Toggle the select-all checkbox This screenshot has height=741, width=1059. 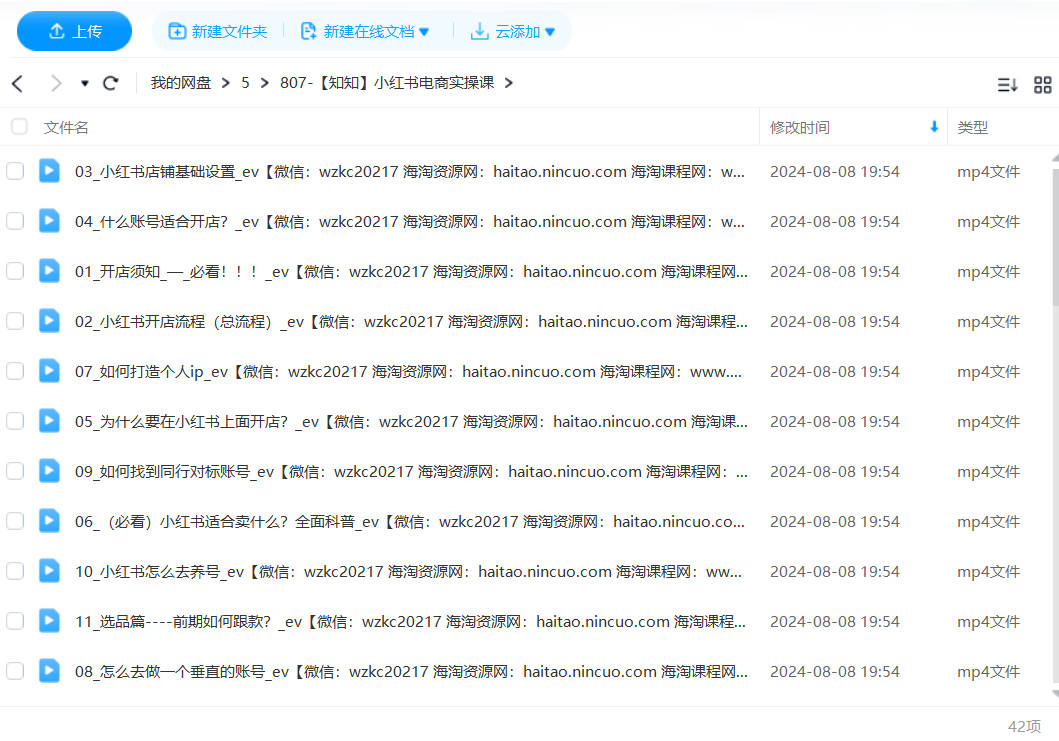20,126
